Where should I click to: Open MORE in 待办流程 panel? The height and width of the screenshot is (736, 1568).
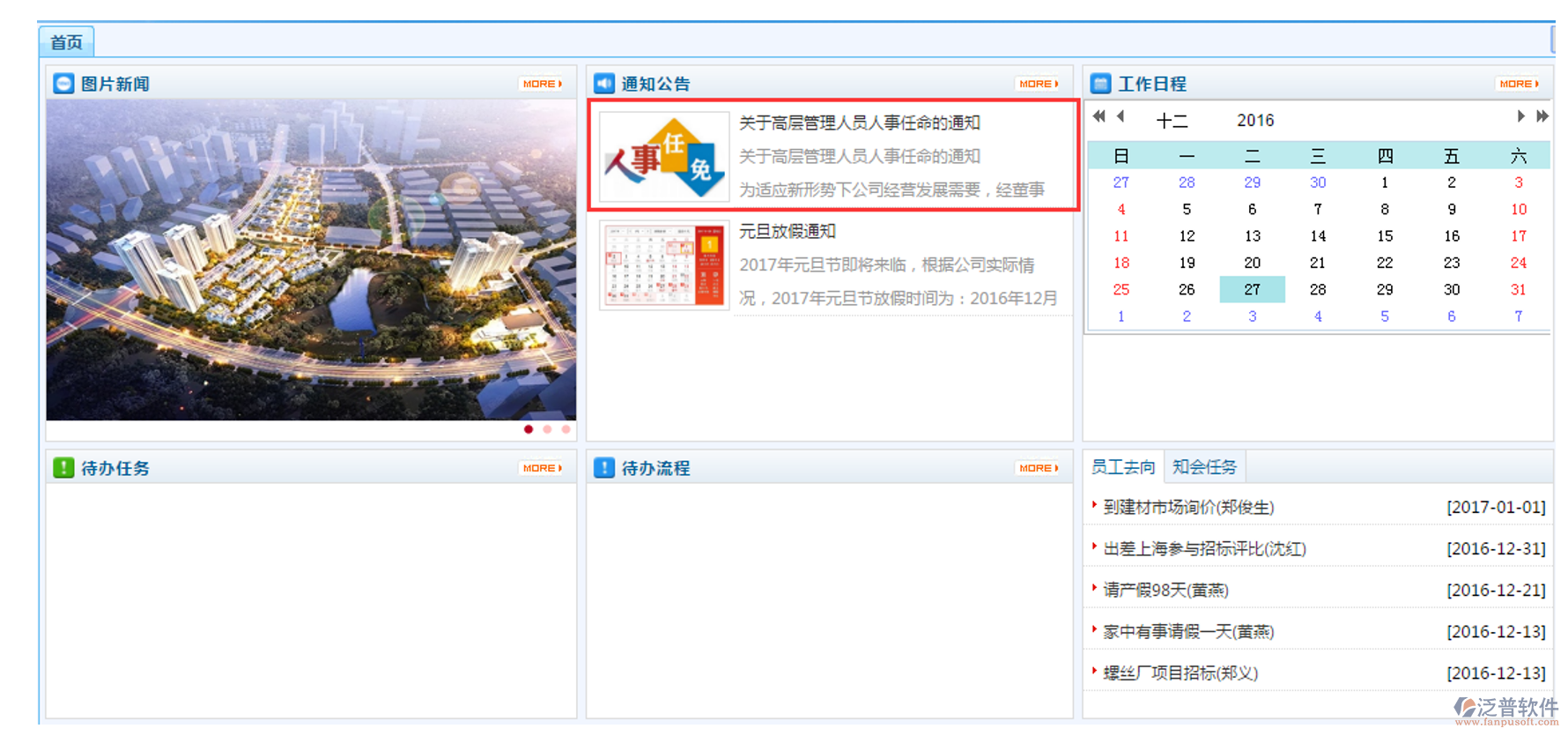1039,468
